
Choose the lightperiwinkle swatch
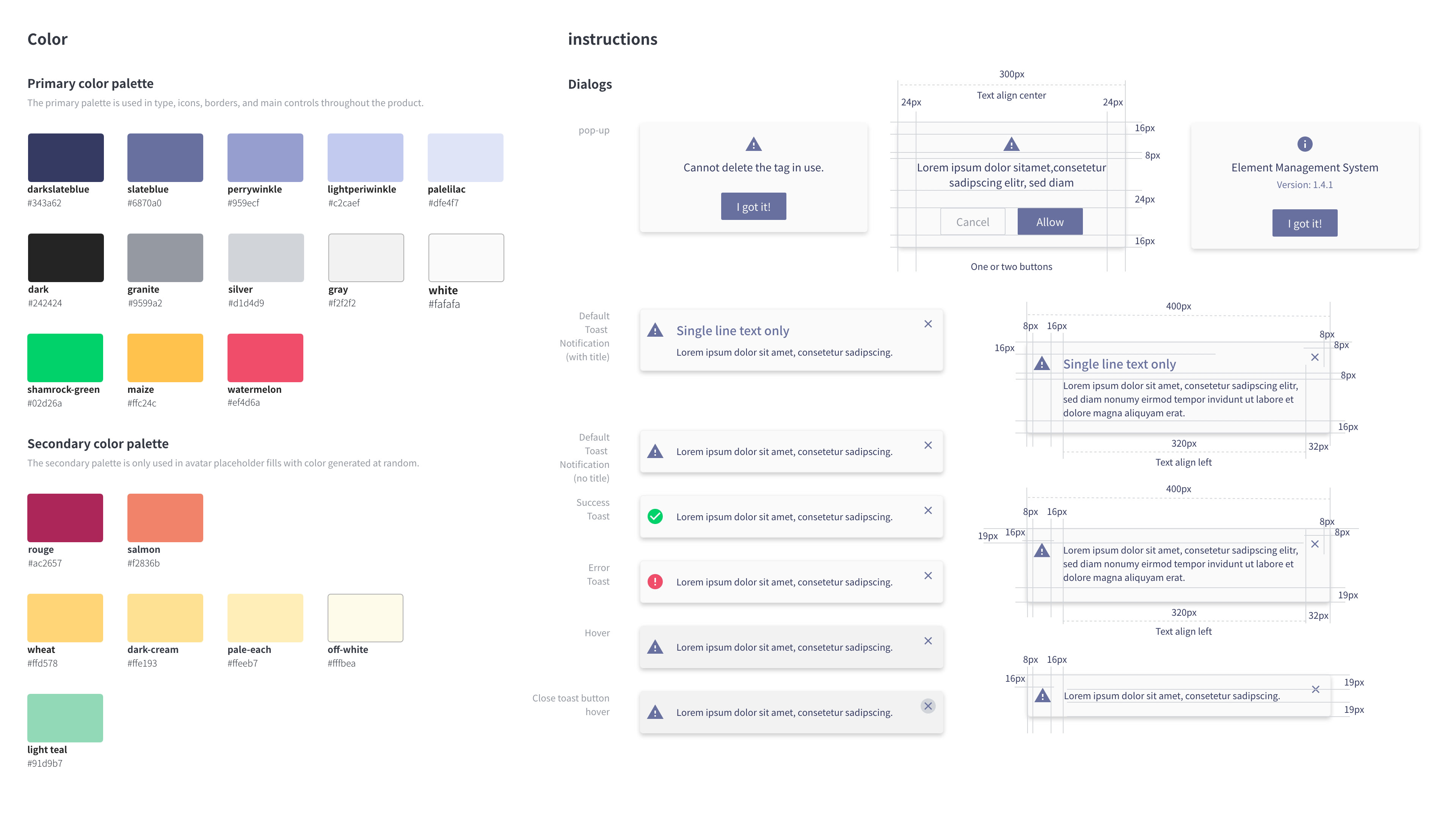pos(365,158)
